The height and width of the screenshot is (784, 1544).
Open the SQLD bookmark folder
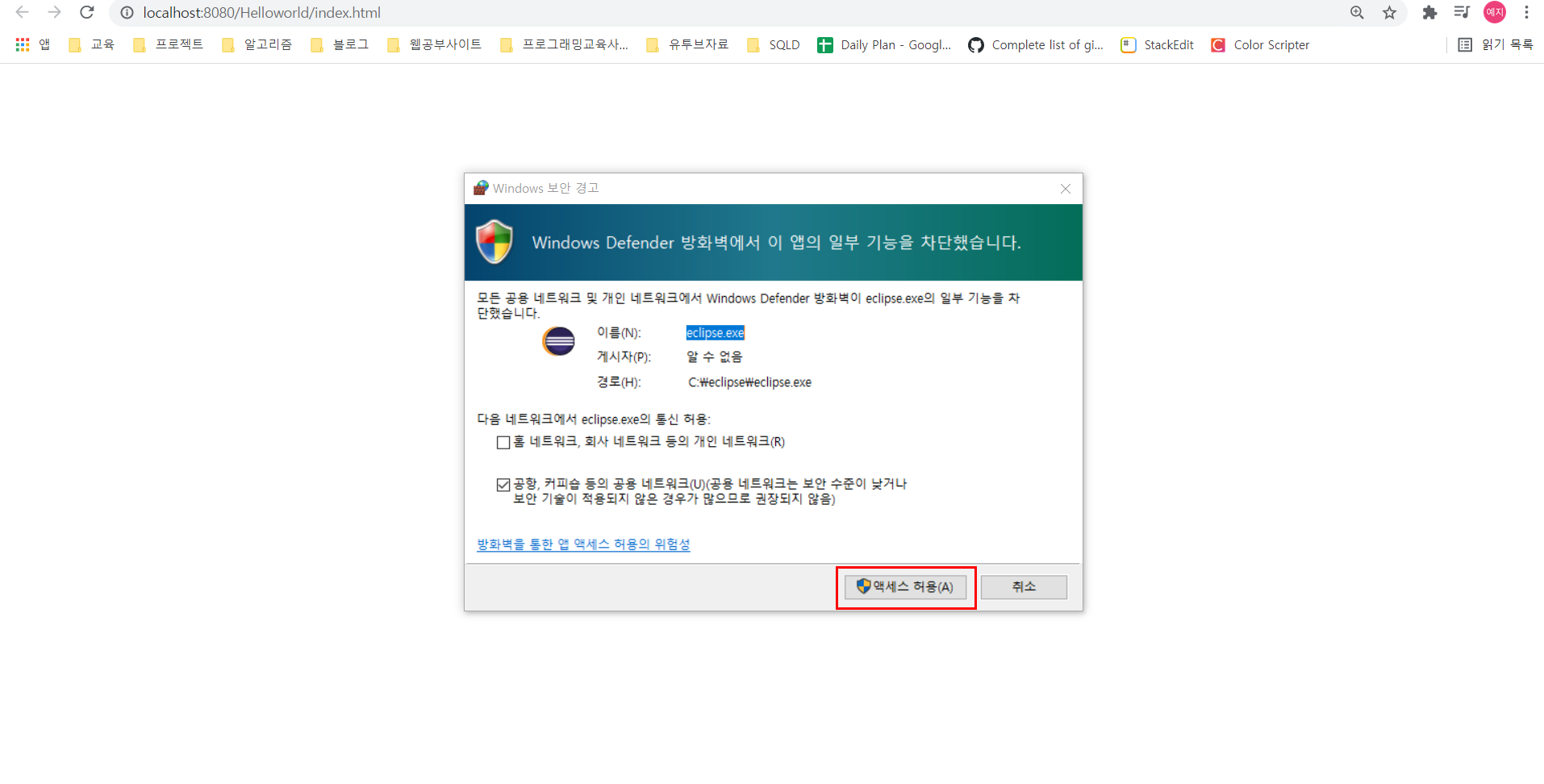pyautogui.click(x=773, y=45)
